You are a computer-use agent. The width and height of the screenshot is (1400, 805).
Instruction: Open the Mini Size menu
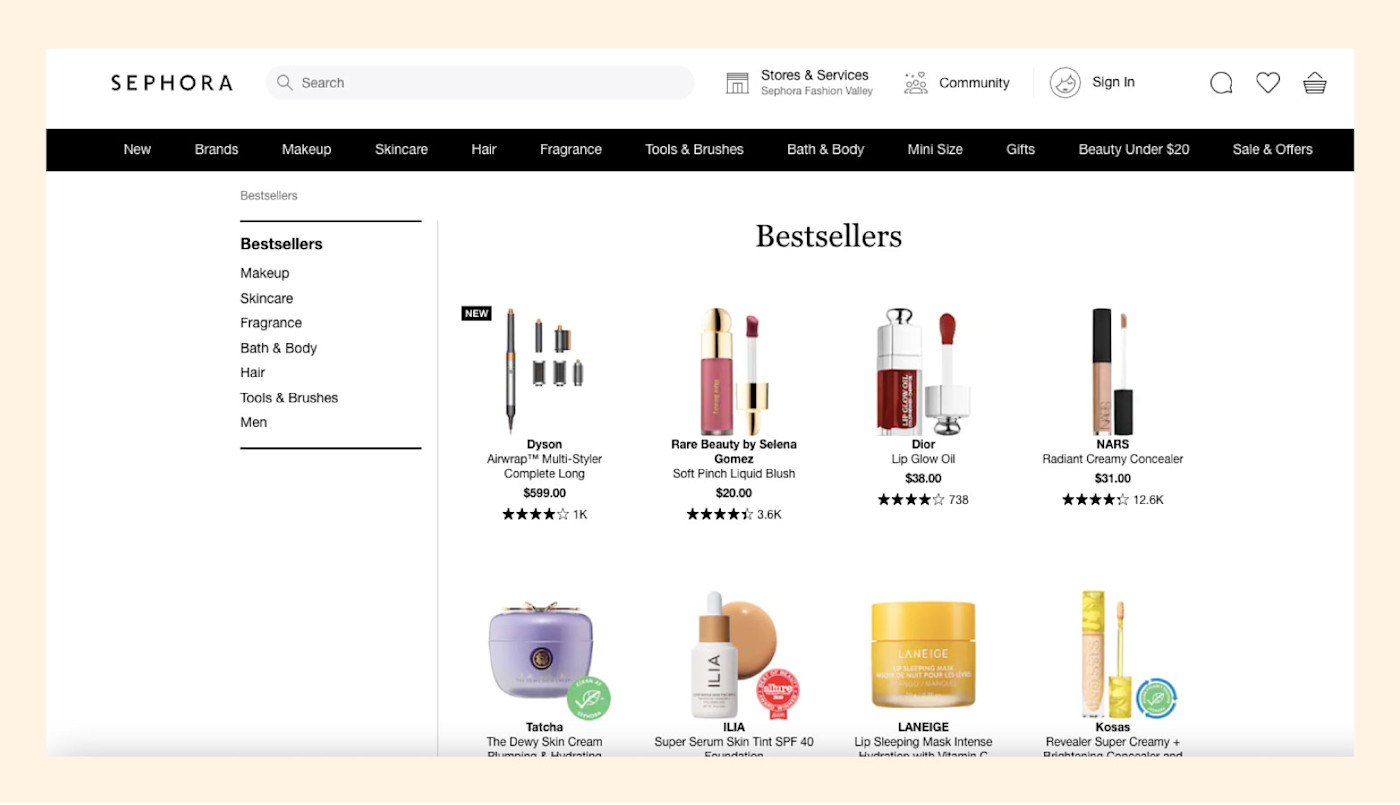935,149
